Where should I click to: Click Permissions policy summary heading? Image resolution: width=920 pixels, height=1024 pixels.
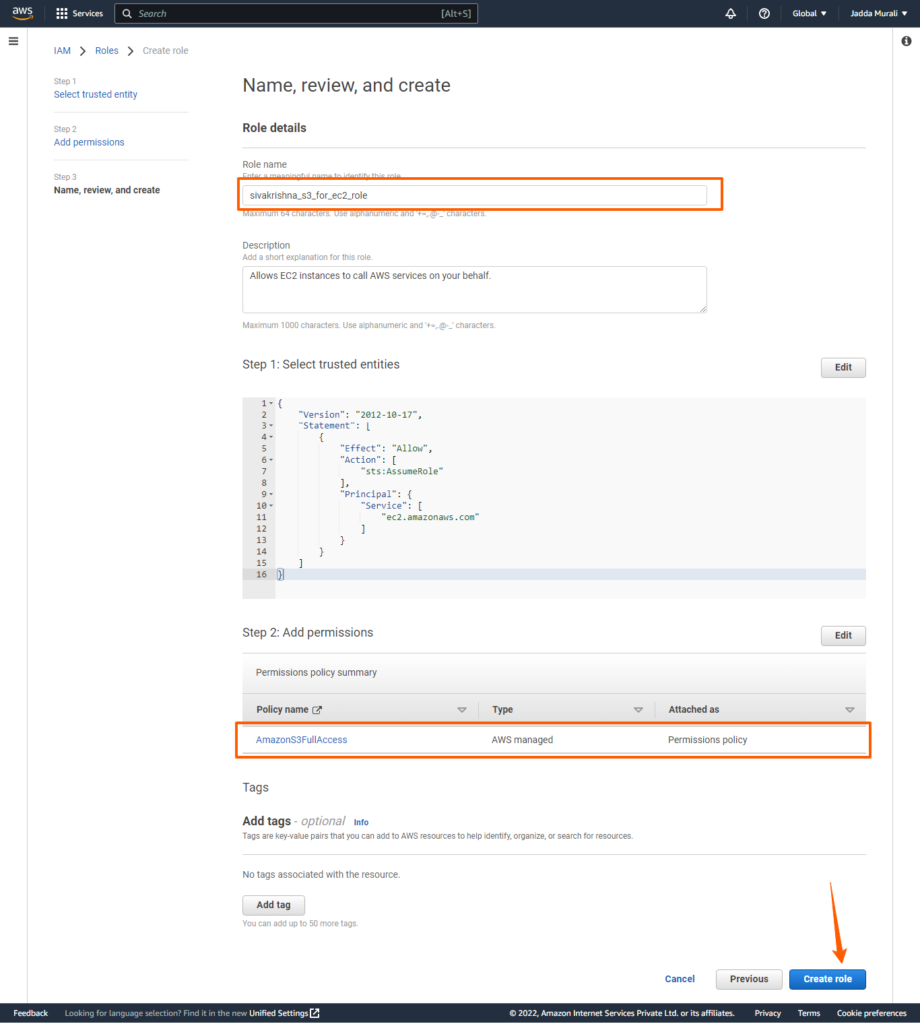coord(316,673)
